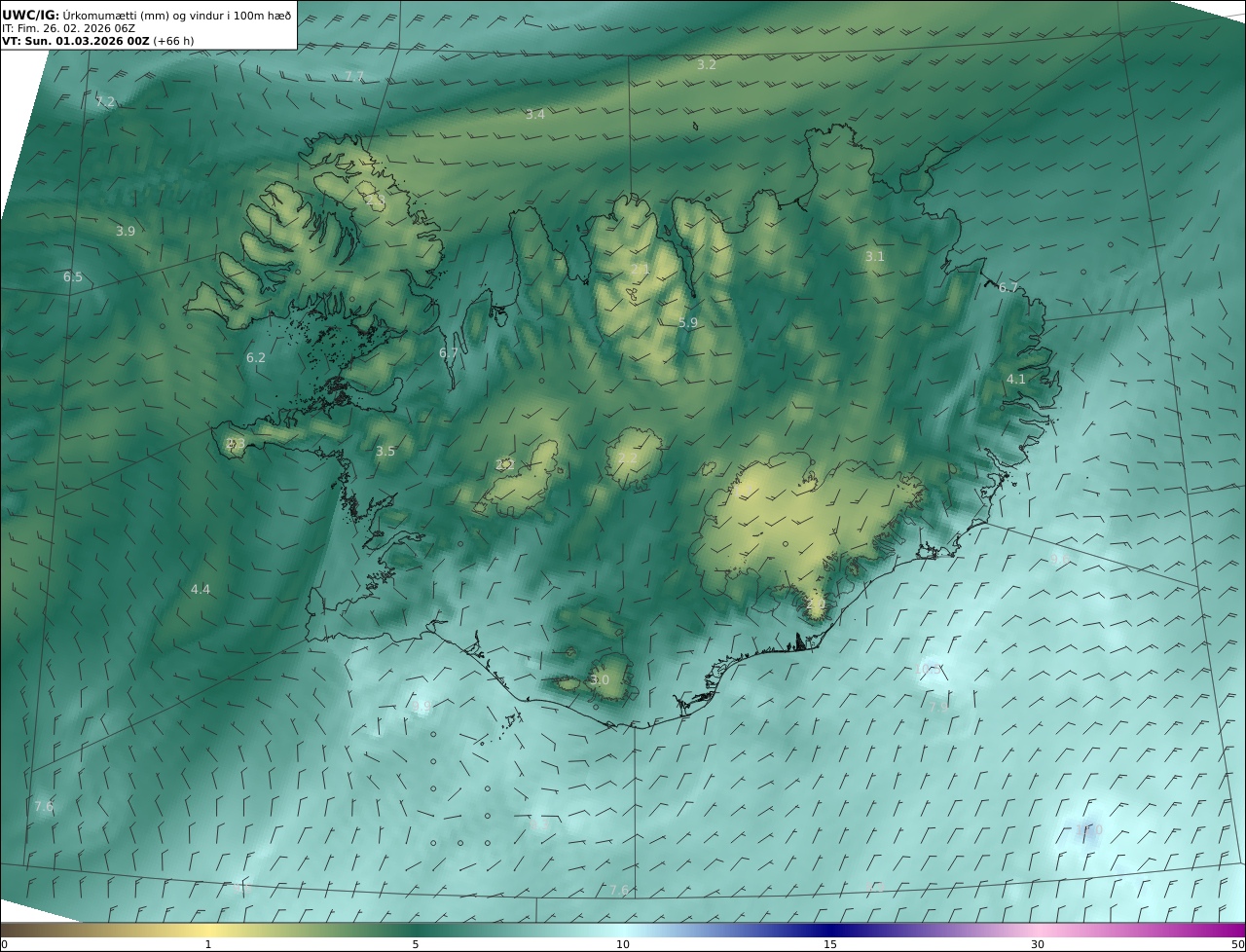The width and height of the screenshot is (1246, 952).
Task: Click the 6.5 value label
Action: (73, 277)
